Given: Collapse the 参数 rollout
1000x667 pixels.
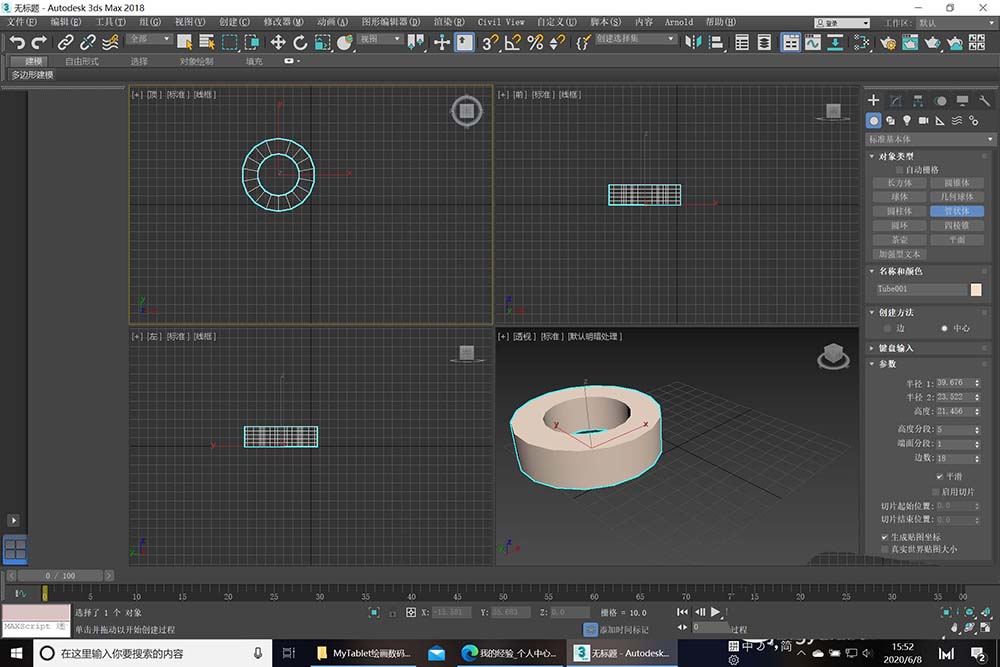Looking at the screenshot, I should pyautogui.click(x=887, y=364).
